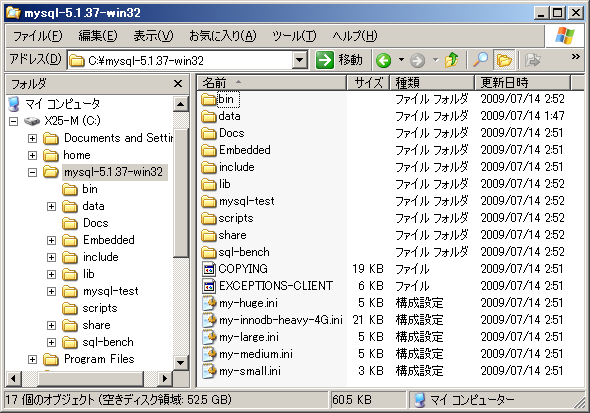Expand lib folder in tree

click(51, 274)
